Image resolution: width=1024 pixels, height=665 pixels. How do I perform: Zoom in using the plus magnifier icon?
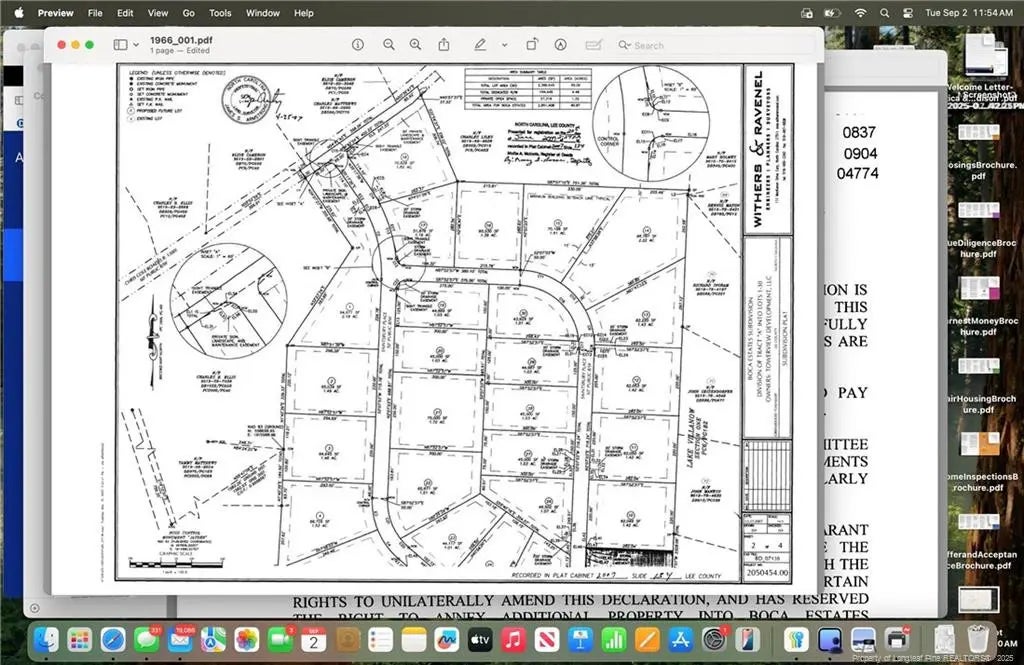(x=416, y=45)
